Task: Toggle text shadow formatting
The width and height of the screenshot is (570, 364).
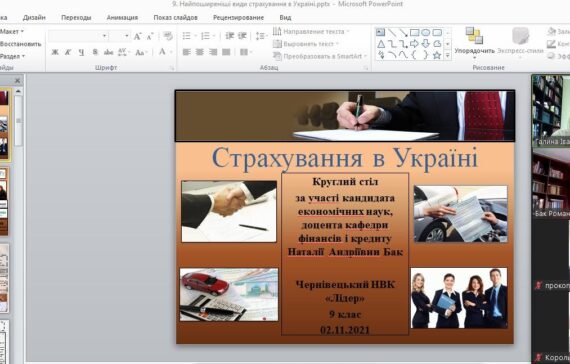Action: pyautogui.click(x=95, y=52)
